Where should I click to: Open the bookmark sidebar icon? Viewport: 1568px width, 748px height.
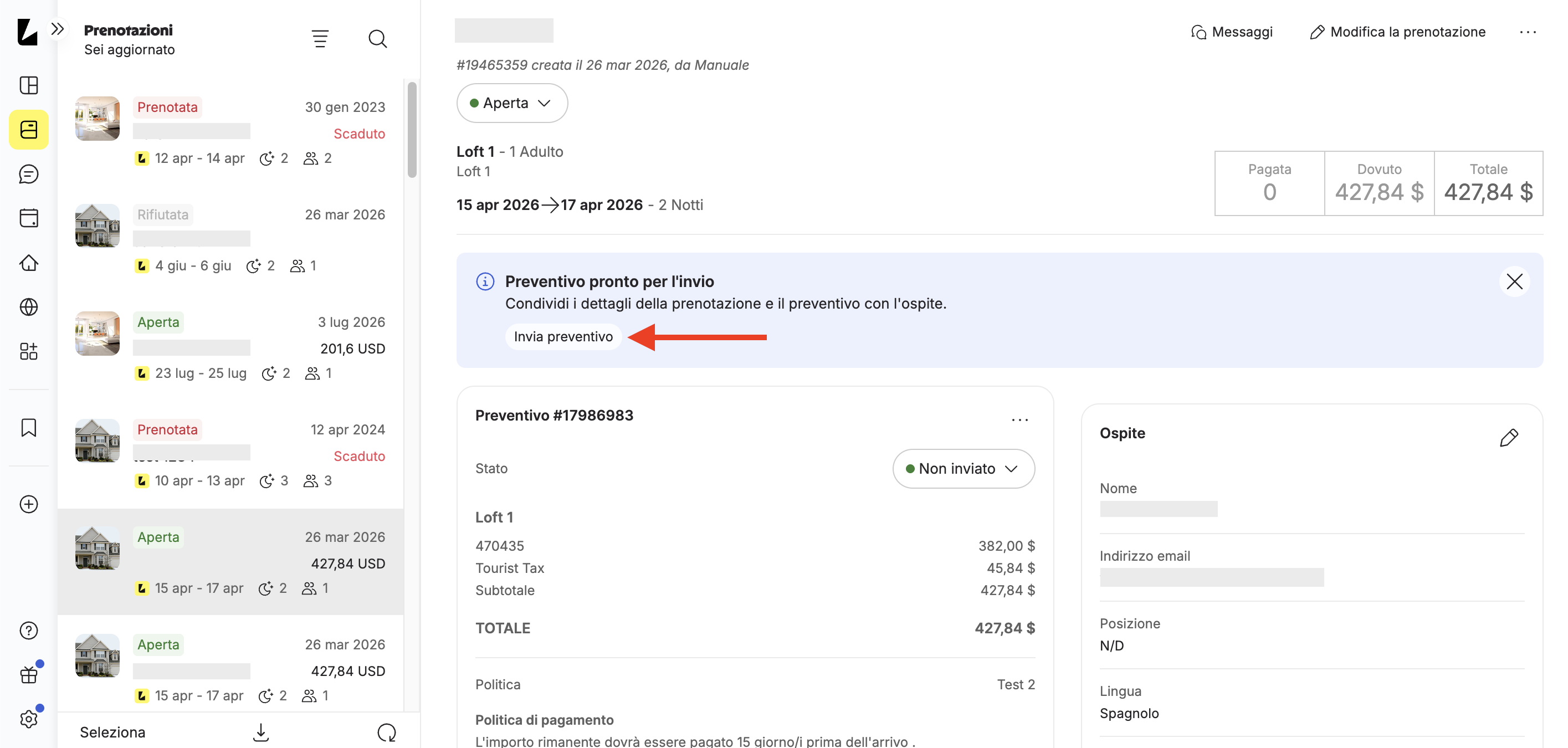click(29, 428)
